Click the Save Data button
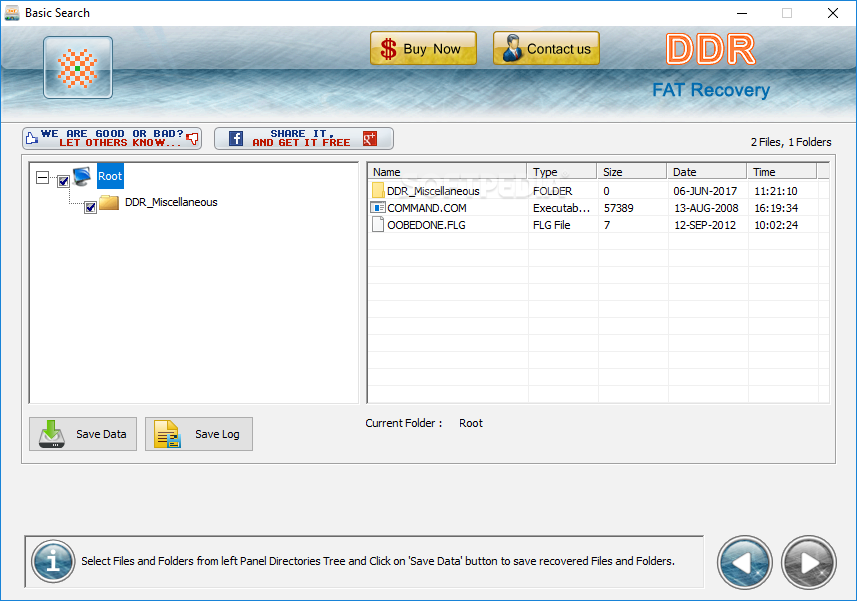 click(x=83, y=434)
